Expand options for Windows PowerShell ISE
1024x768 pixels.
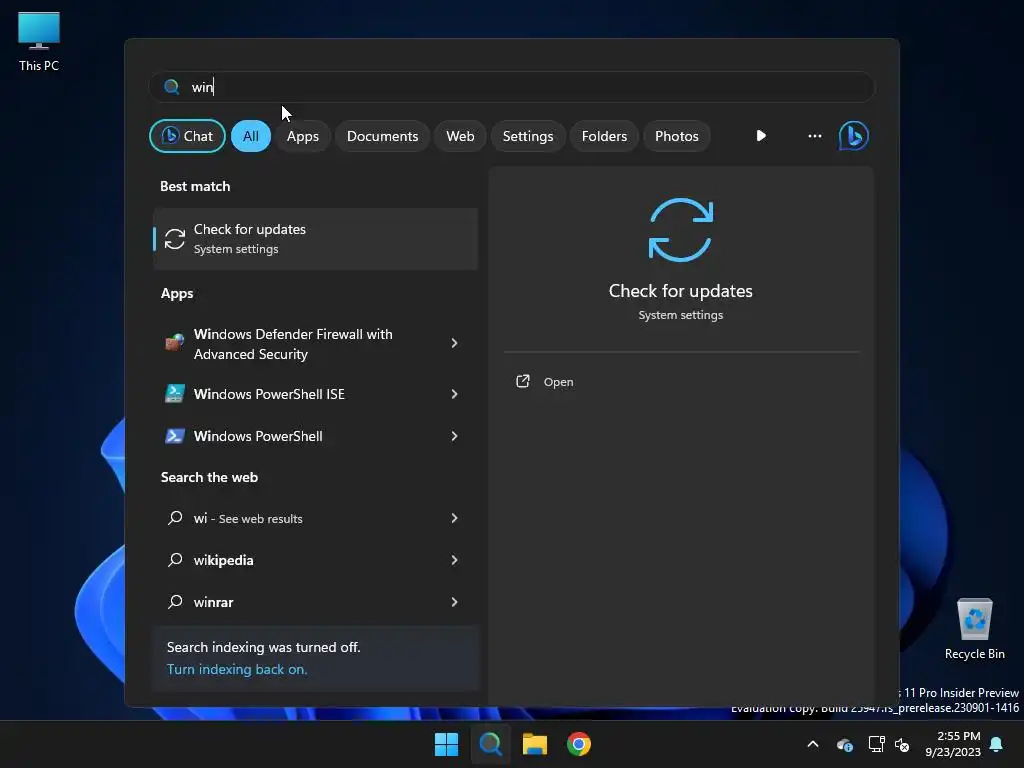455,394
